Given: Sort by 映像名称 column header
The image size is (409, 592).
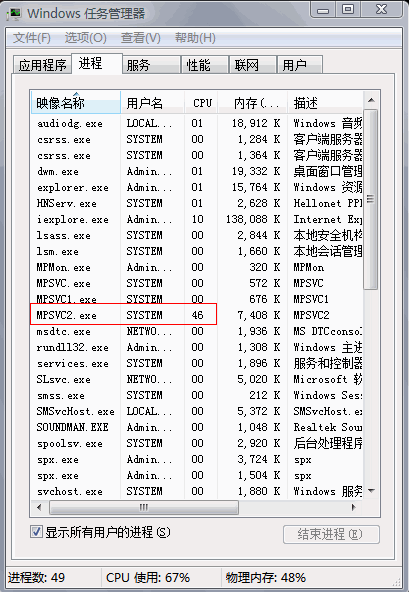Looking at the screenshot, I should click(x=76, y=103).
